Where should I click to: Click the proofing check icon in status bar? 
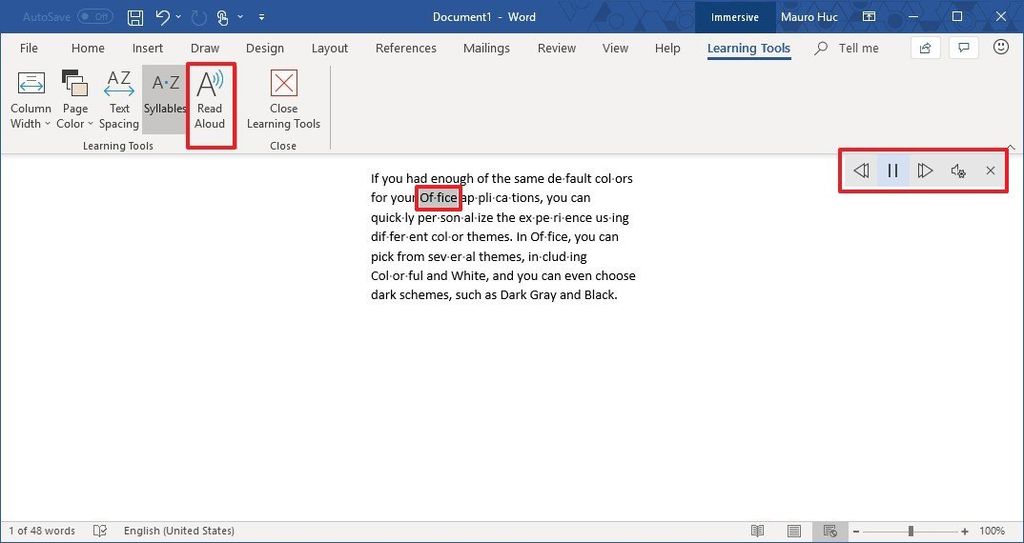[100, 531]
